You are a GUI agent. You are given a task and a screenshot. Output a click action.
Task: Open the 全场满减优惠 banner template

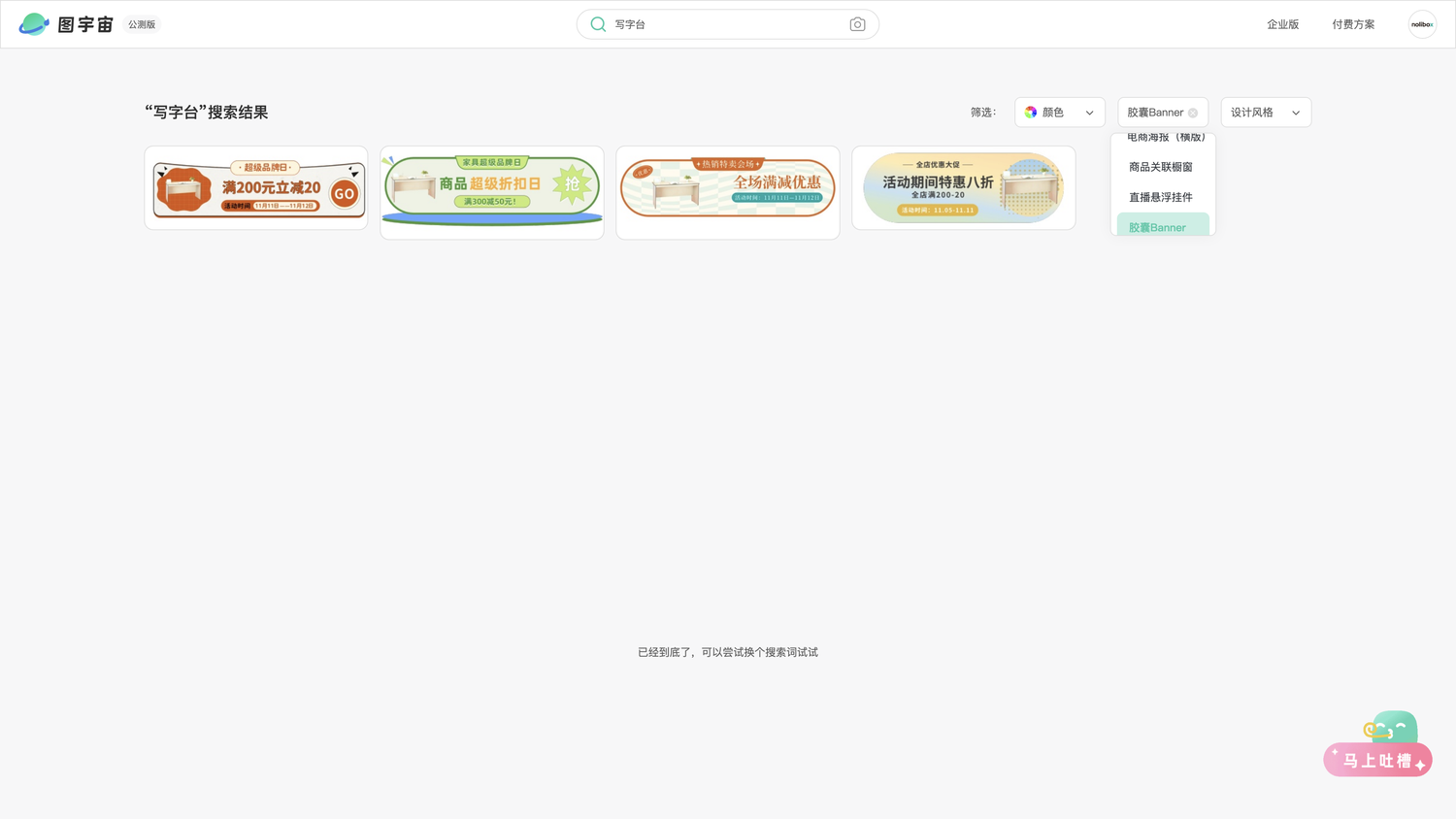click(728, 192)
